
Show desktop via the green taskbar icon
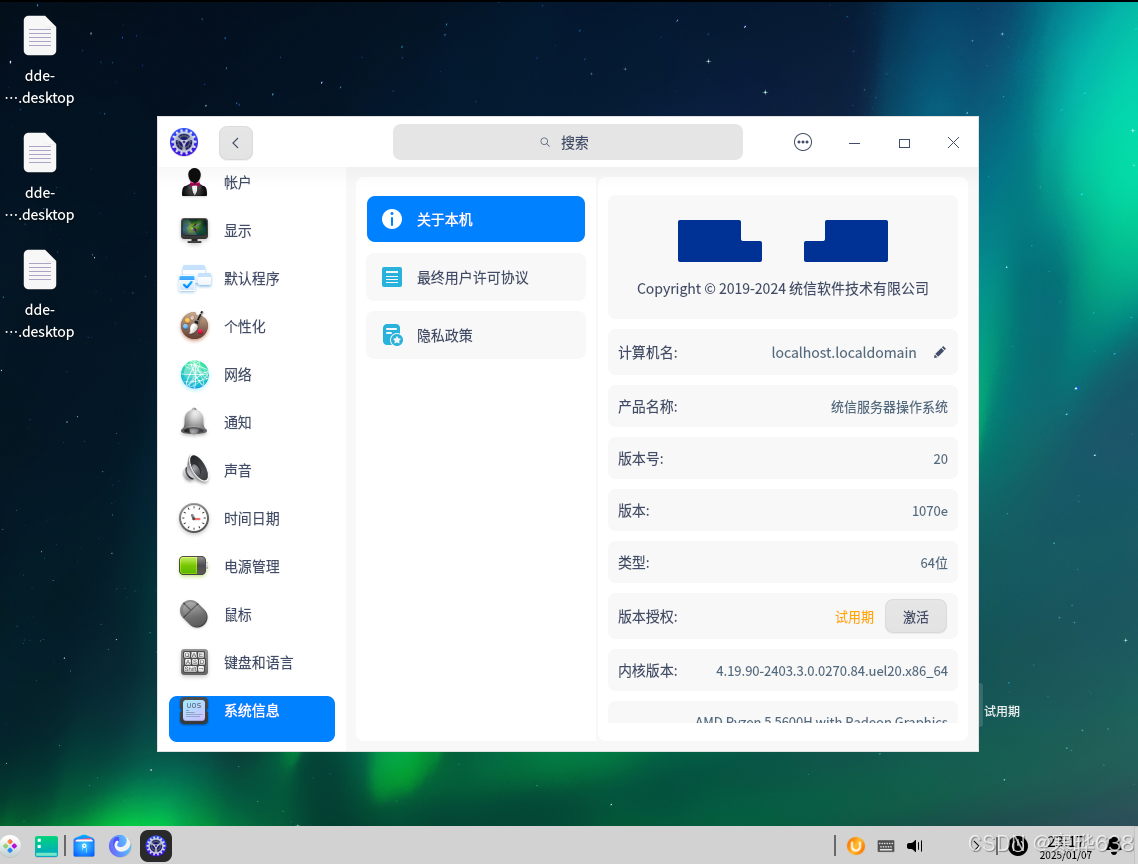(x=46, y=846)
